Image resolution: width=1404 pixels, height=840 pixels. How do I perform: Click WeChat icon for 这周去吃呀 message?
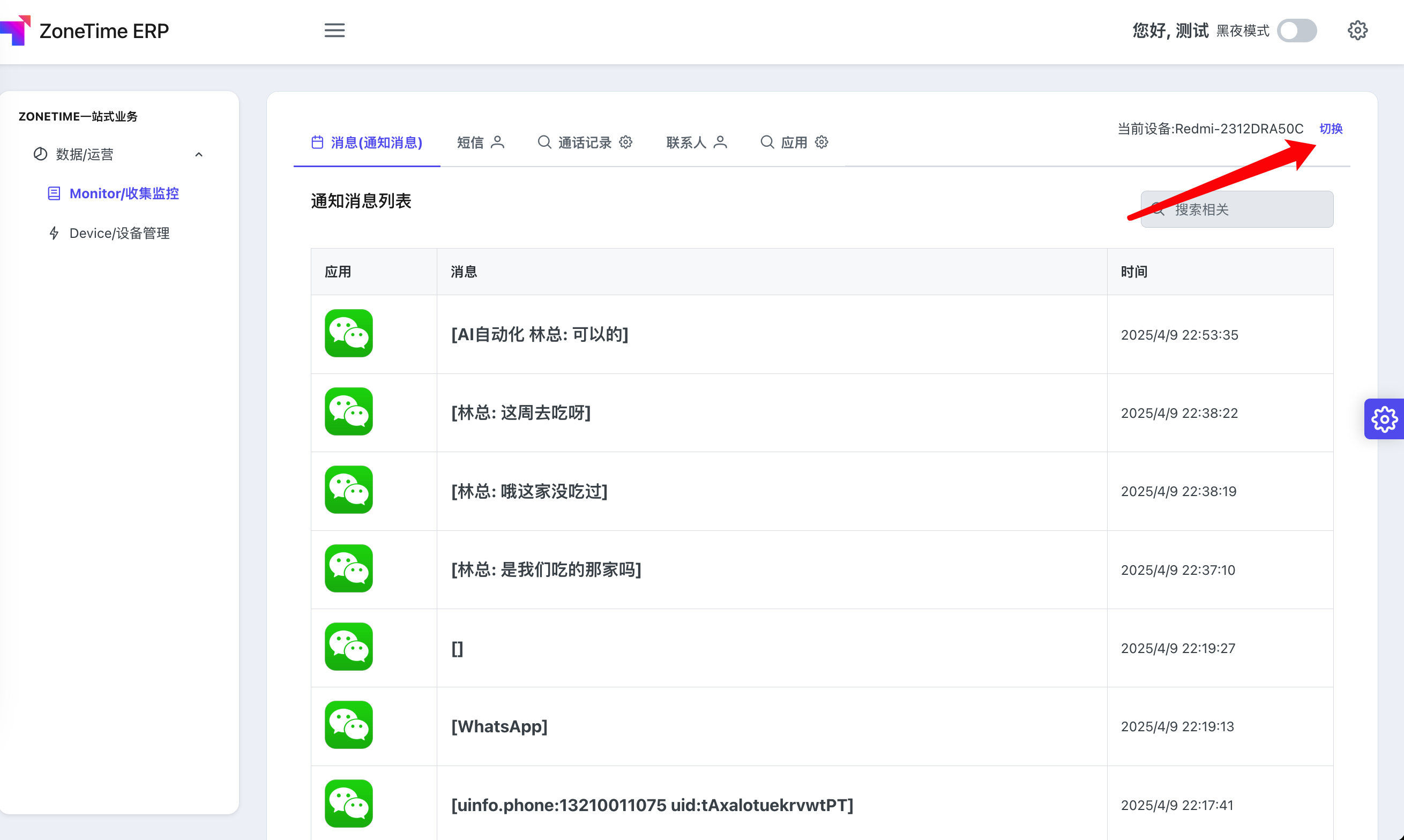point(349,411)
